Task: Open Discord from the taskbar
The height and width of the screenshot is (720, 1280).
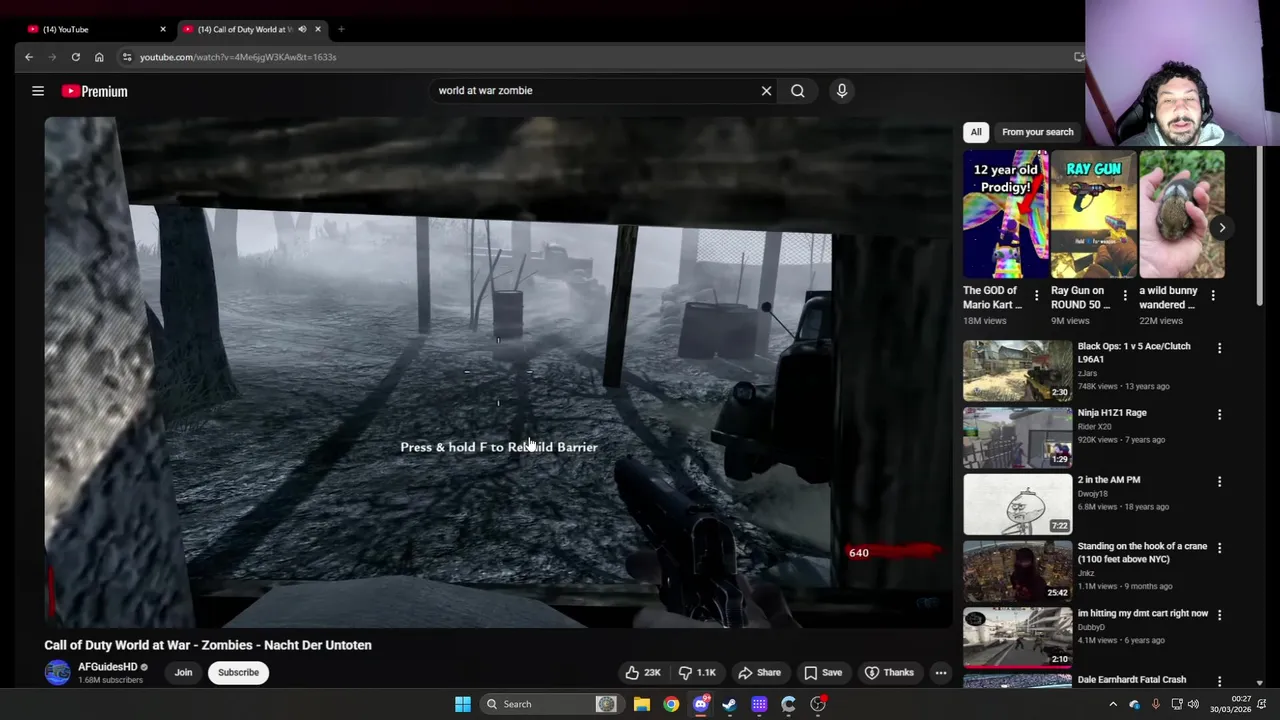Action: click(x=701, y=704)
